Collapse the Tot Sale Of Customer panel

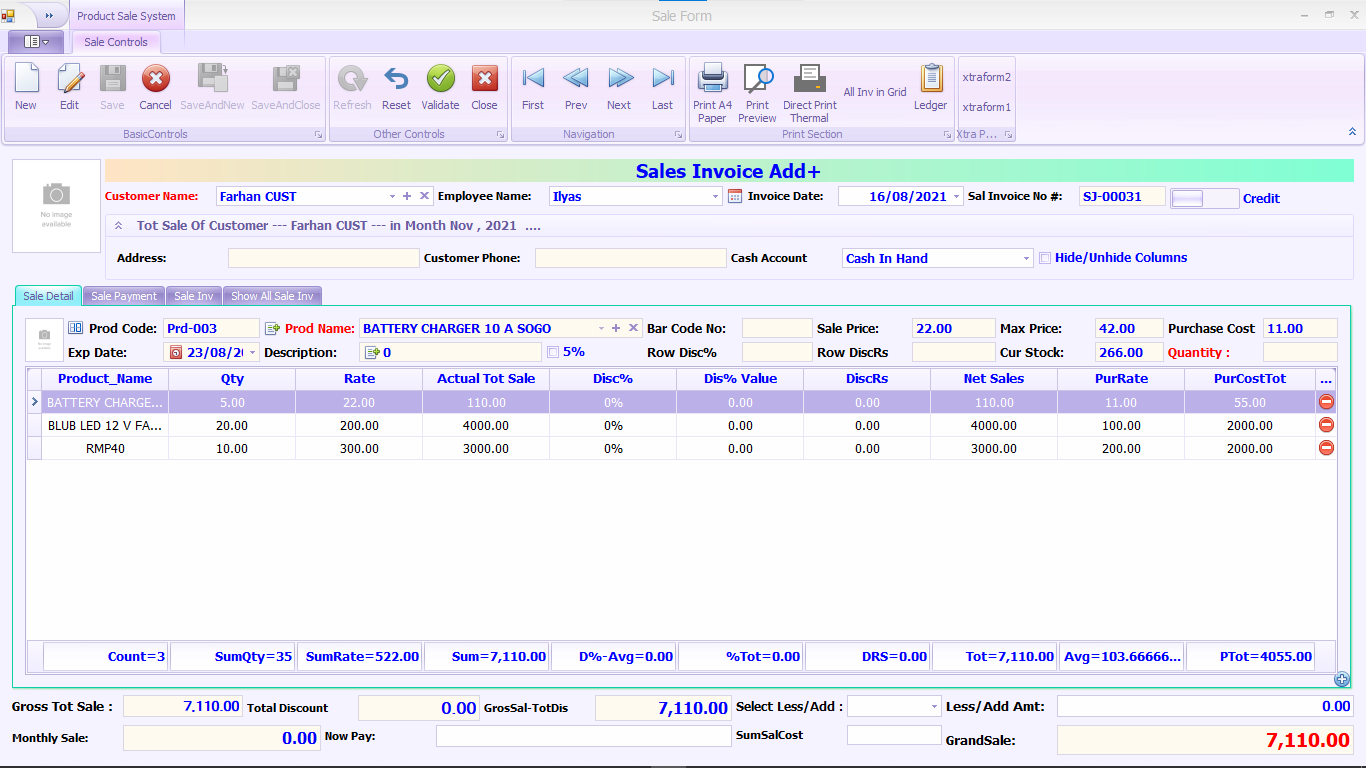click(x=118, y=226)
